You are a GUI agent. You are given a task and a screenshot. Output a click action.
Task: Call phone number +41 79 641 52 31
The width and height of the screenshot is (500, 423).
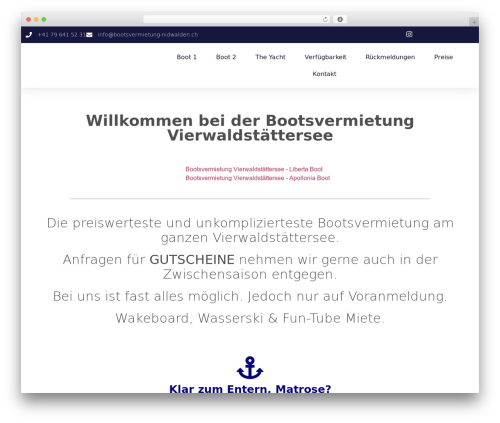[61, 35]
